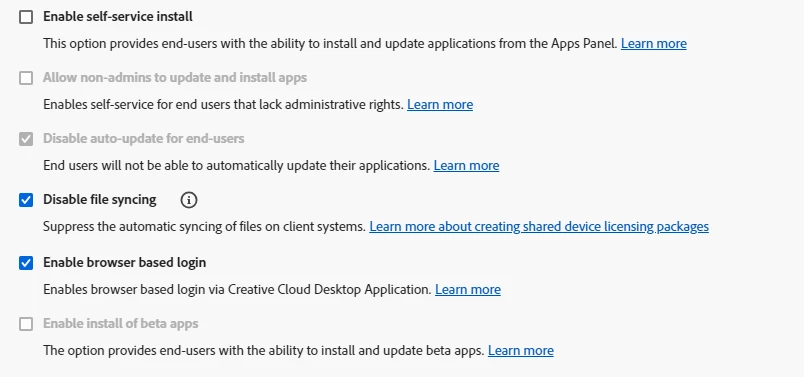Uncheck Disable auto-update for end-users checkbox
The image size is (804, 377).
26,139
